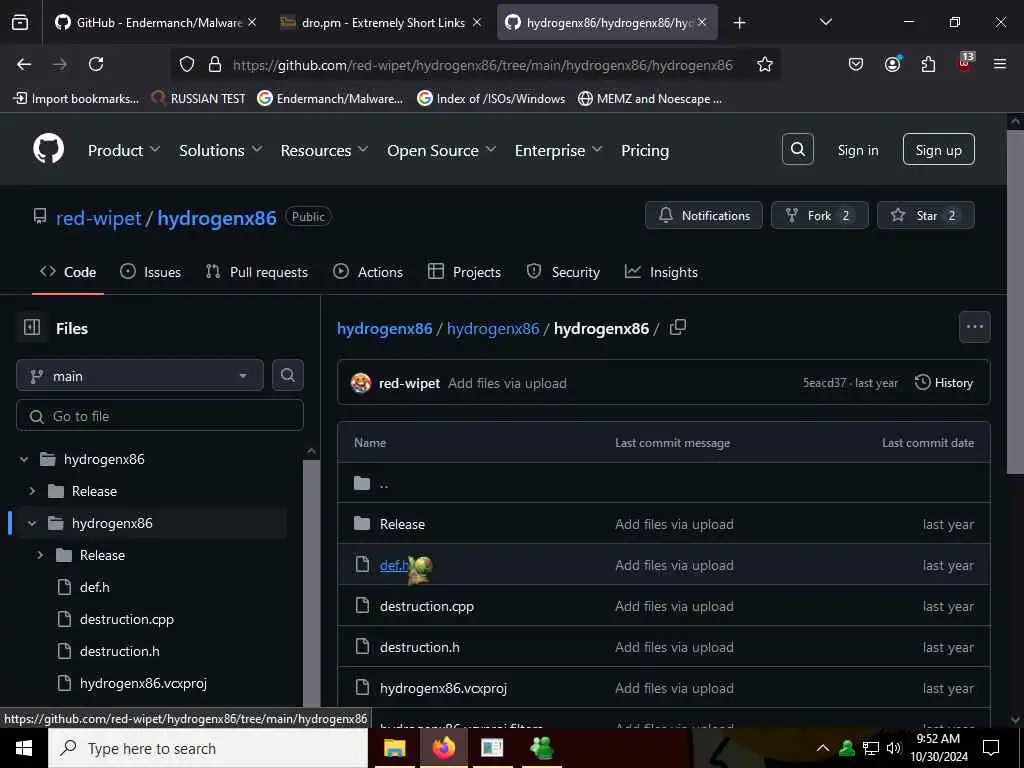Viewport: 1024px width, 768px height.
Task: Click the Sign up button
Action: [938, 150]
